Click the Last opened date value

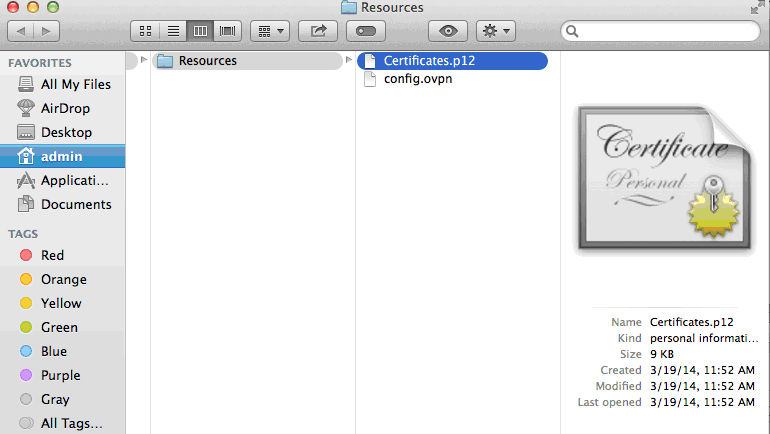702,403
